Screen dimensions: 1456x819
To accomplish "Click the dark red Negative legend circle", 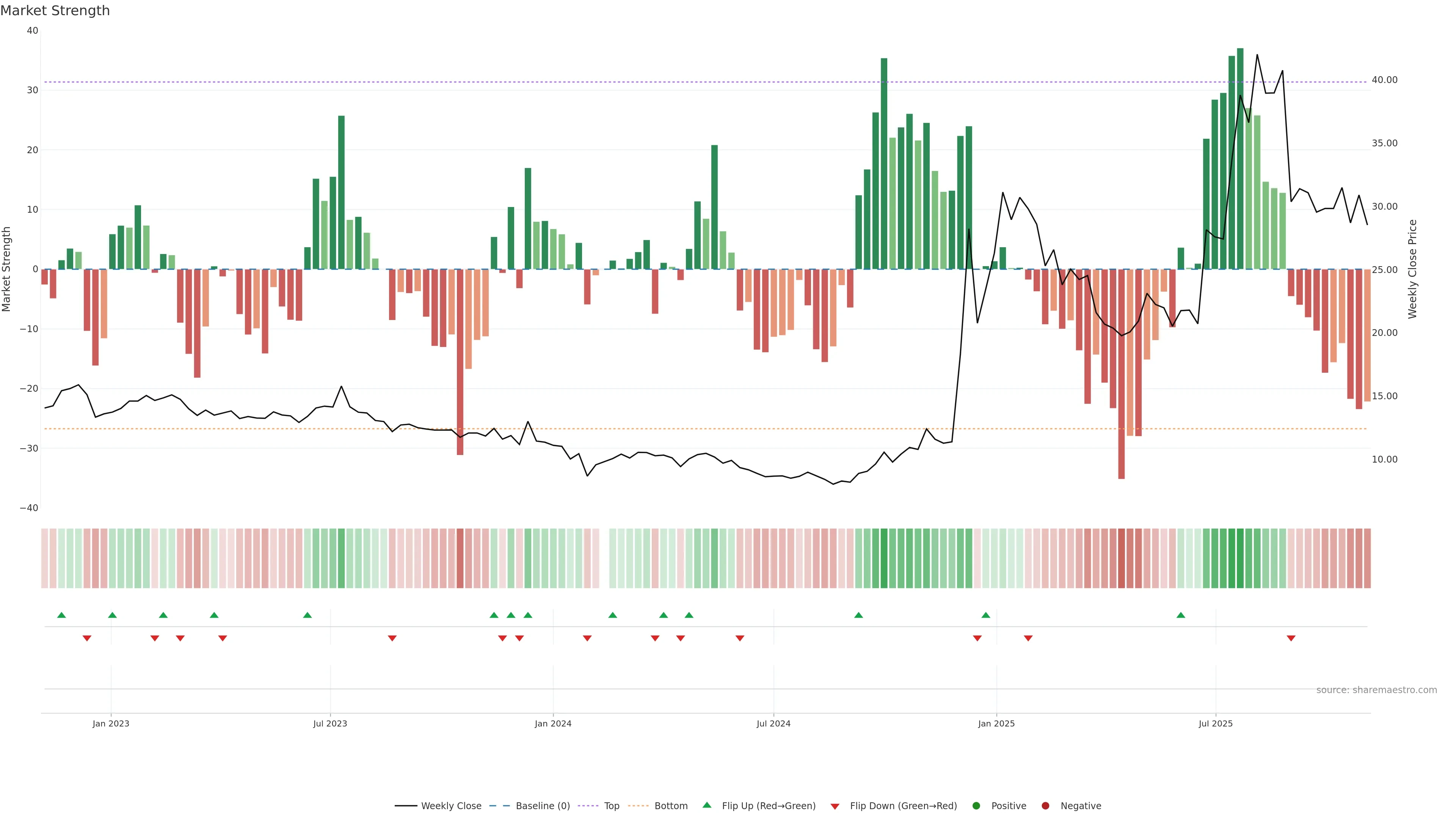I will 1045,806.
